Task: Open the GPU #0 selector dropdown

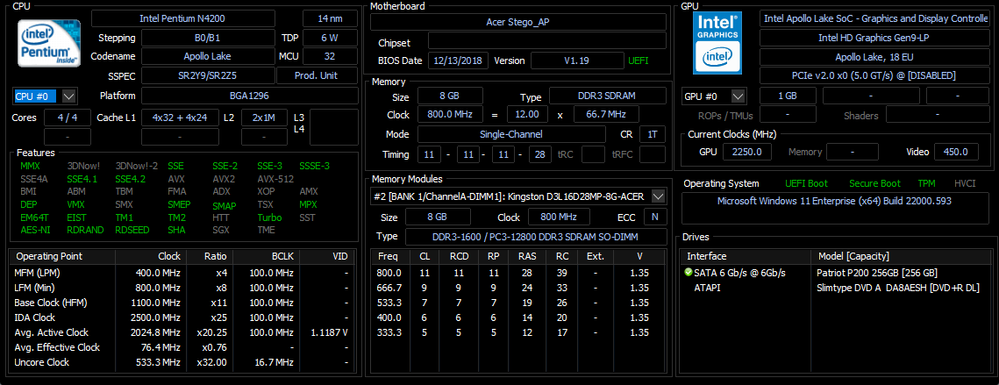Action: pos(738,97)
